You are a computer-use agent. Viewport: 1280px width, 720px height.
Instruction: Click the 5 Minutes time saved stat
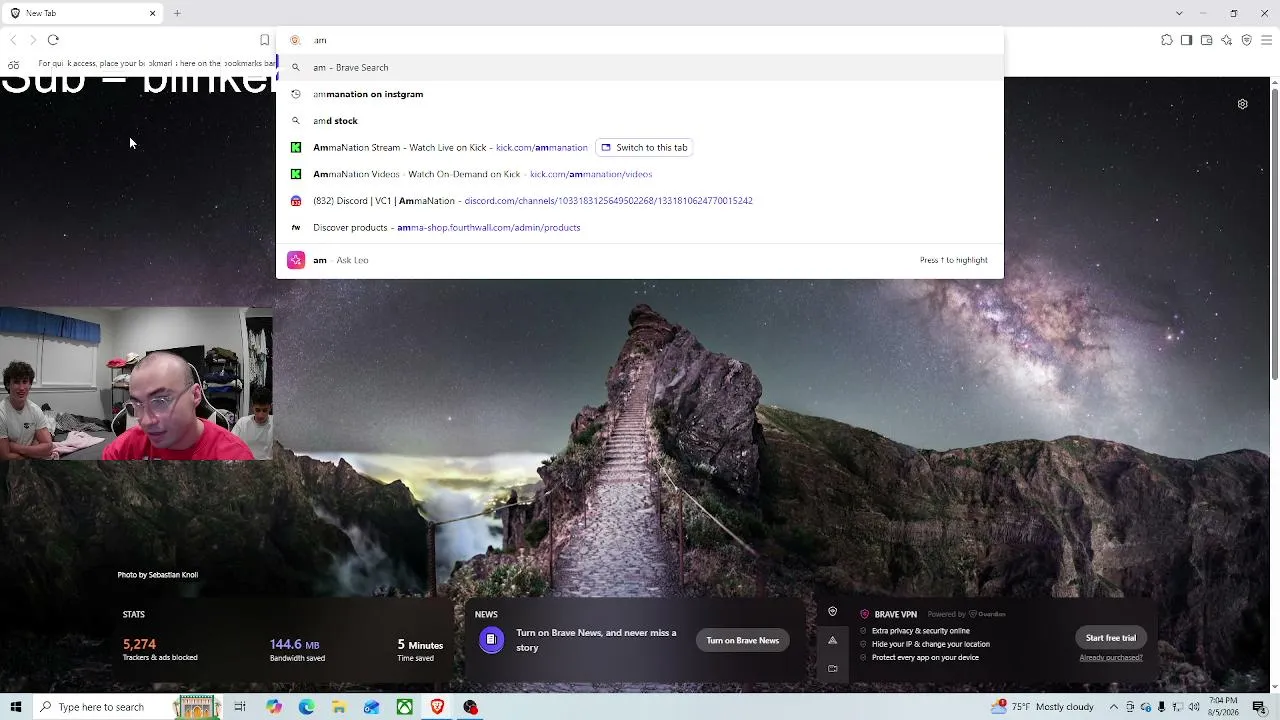420,650
